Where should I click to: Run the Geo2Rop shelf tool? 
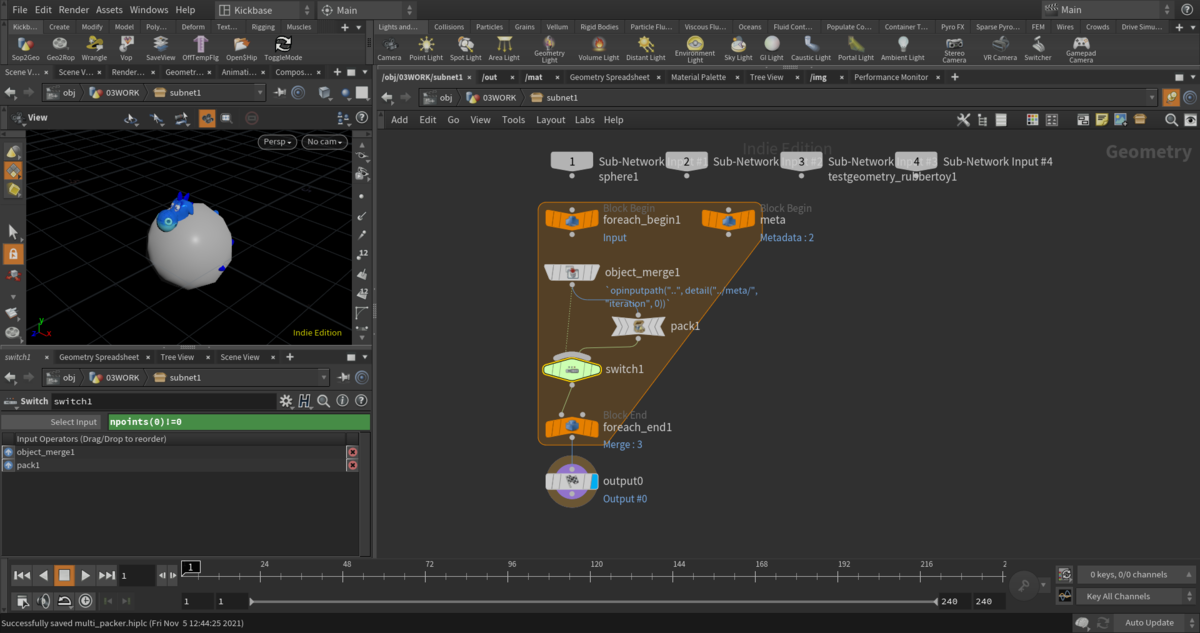[x=60, y=48]
